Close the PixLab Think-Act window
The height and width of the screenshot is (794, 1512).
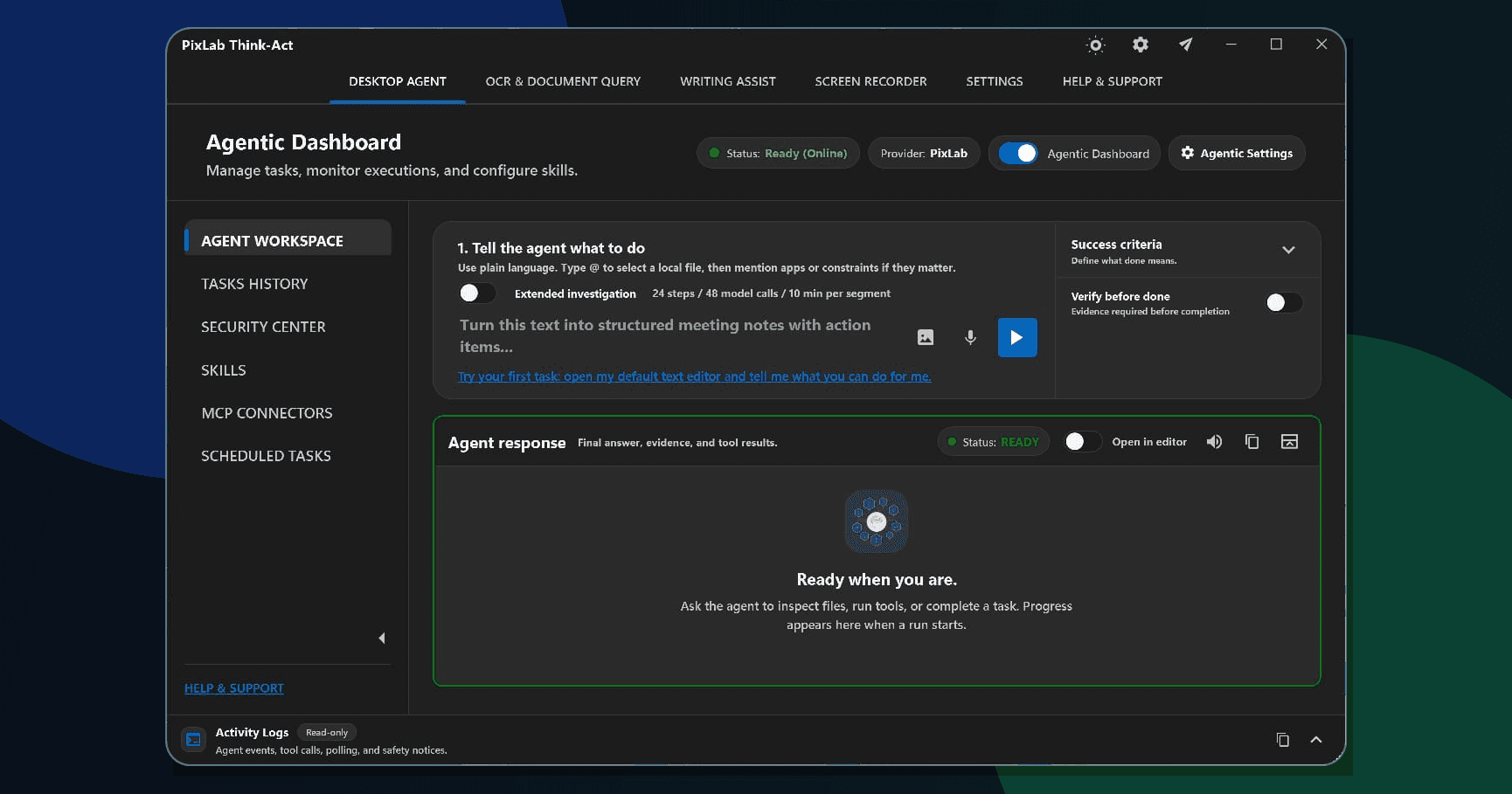[x=1321, y=45]
